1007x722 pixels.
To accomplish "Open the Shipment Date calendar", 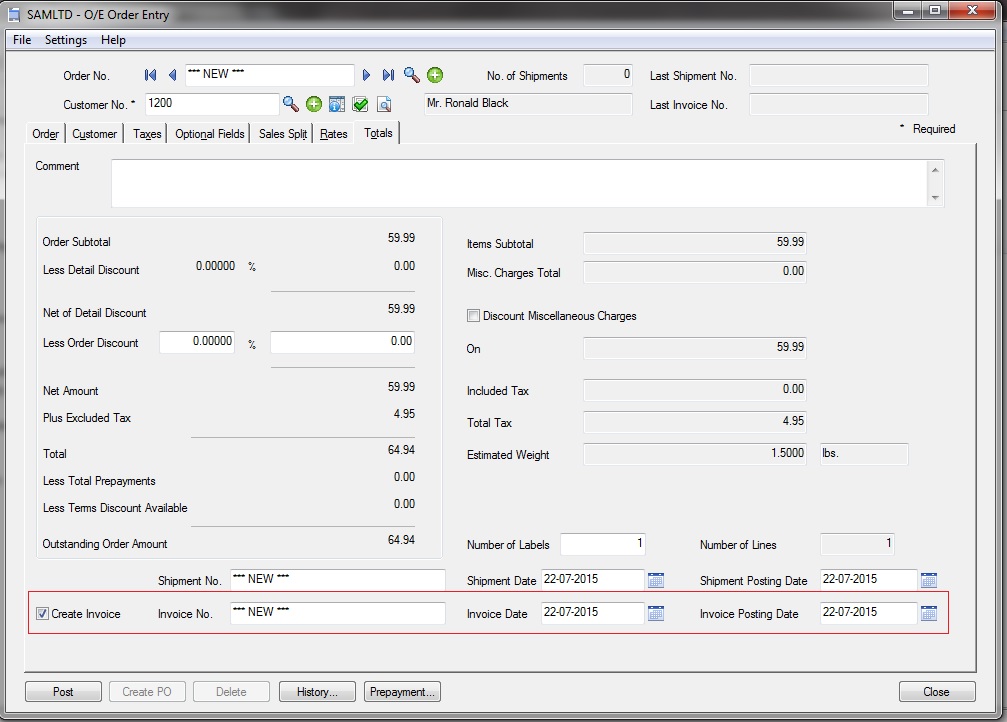I will pyautogui.click(x=656, y=580).
